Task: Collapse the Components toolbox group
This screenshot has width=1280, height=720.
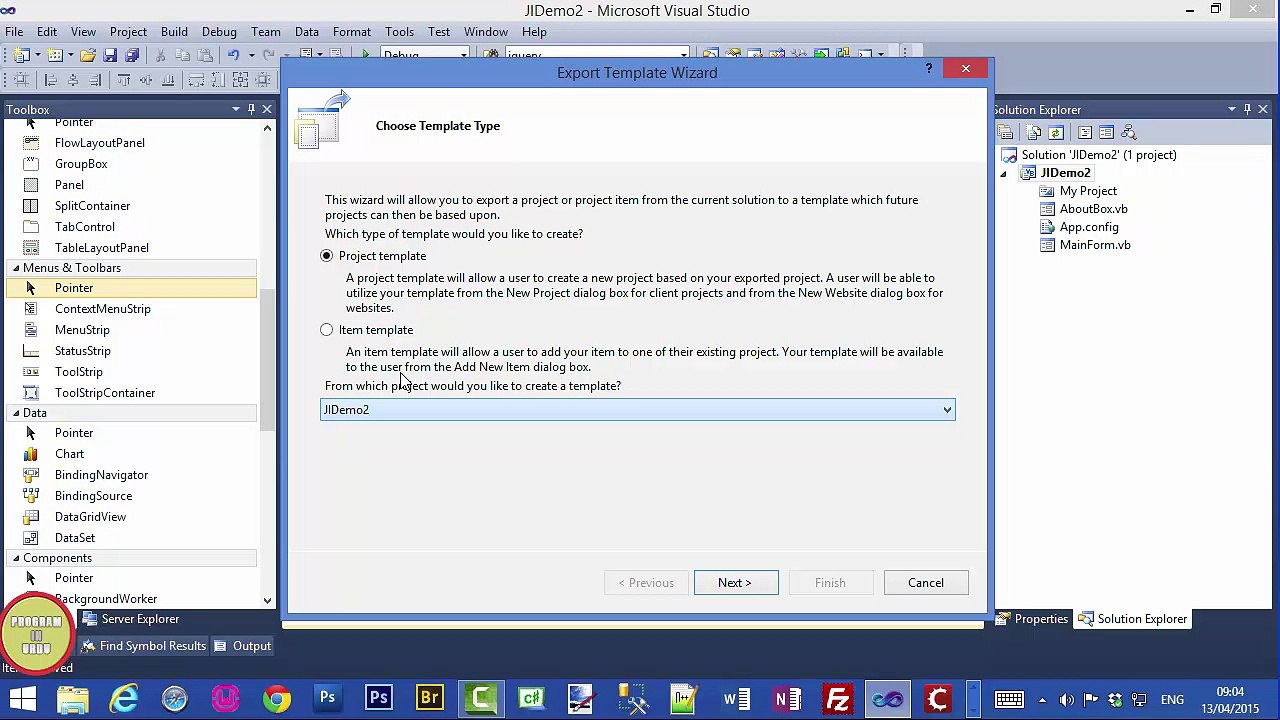Action: pos(16,558)
